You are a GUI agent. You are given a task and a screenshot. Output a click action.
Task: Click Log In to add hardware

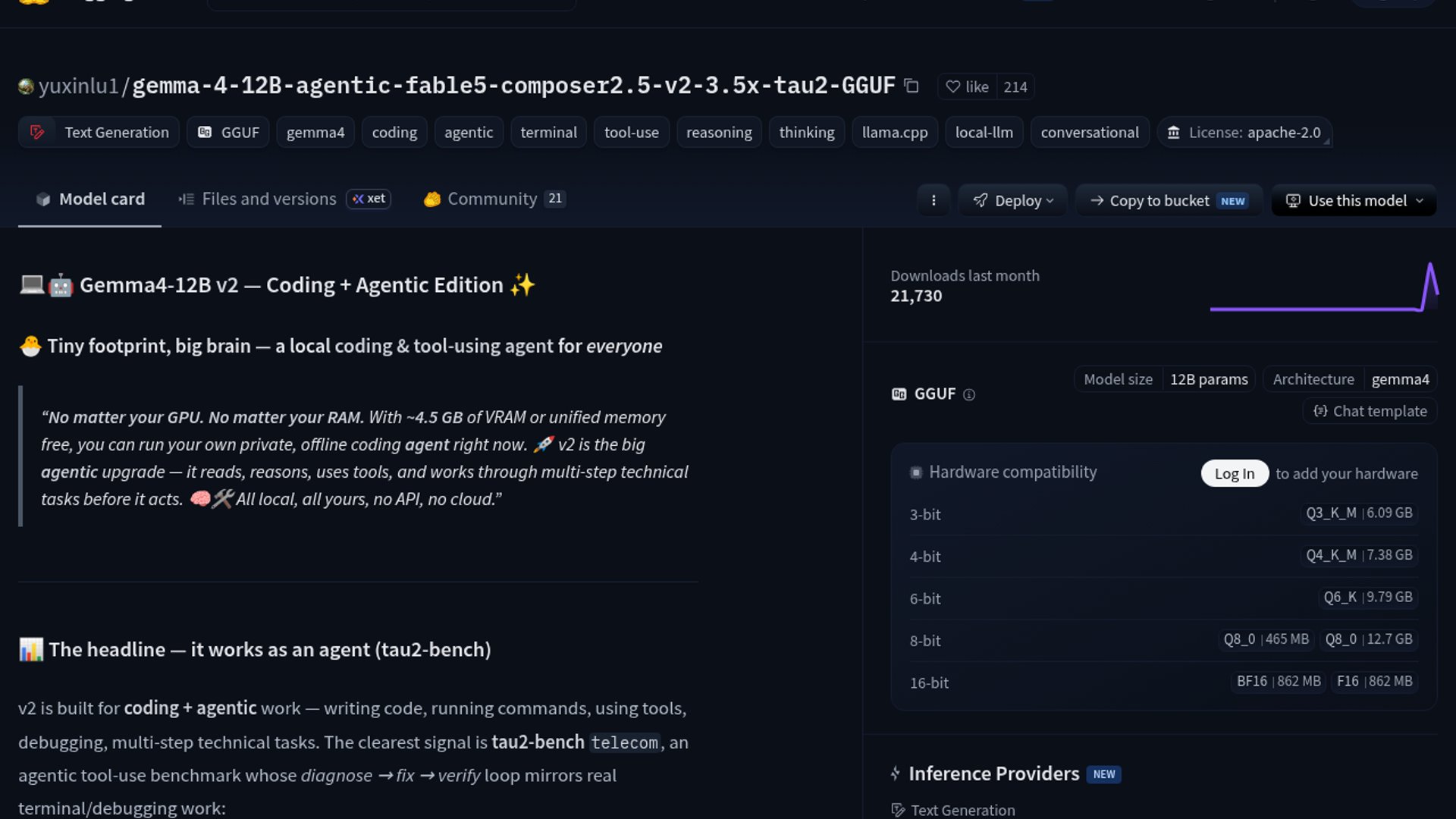point(1235,473)
